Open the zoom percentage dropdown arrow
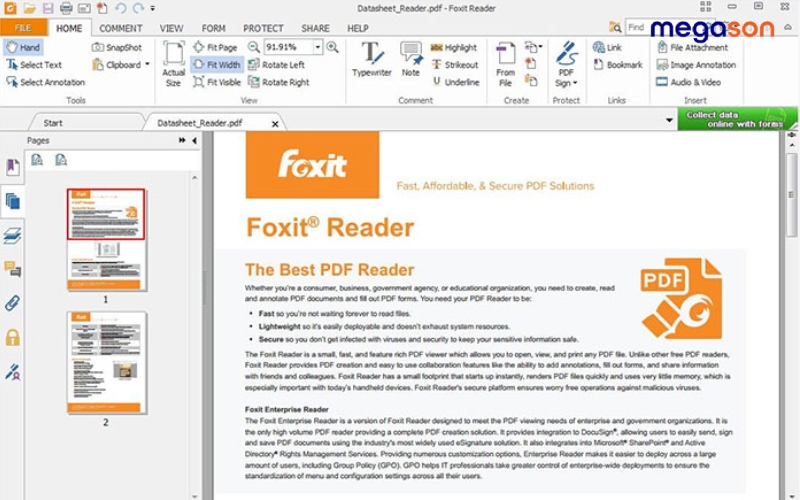 pos(318,47)
